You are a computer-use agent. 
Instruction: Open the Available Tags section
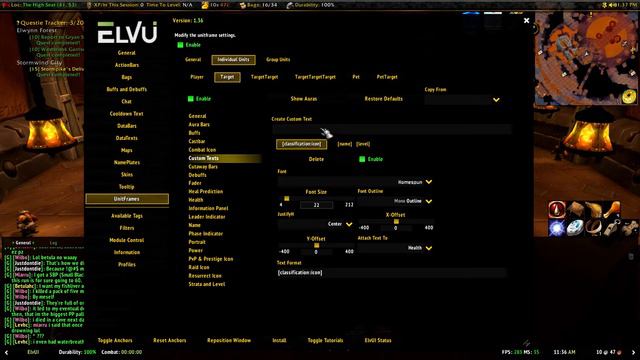click(127, 216)
